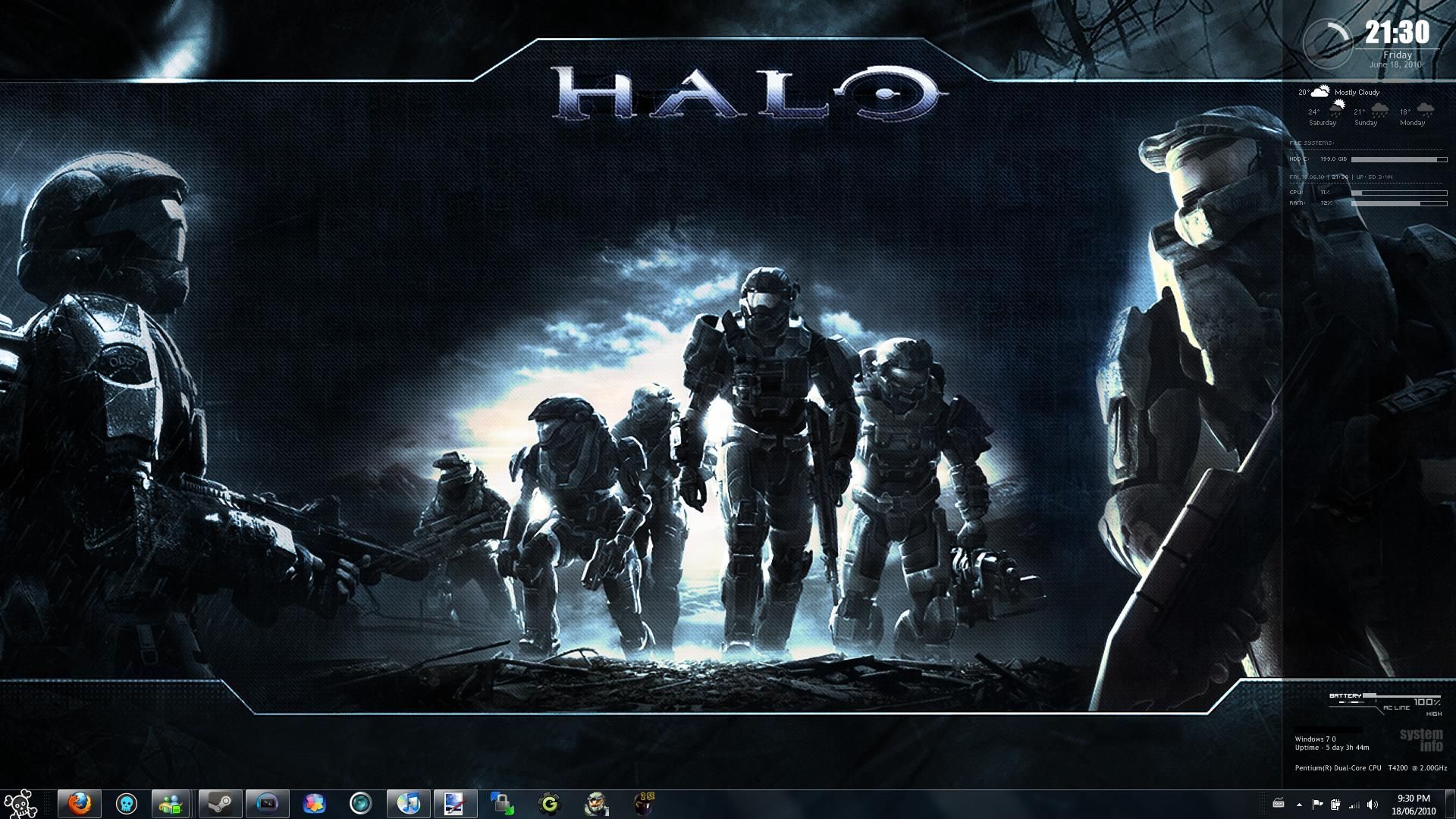1456x819 pixels.
Task: Click the blue skull taskbar application
Action: click(x=125, y=802)
